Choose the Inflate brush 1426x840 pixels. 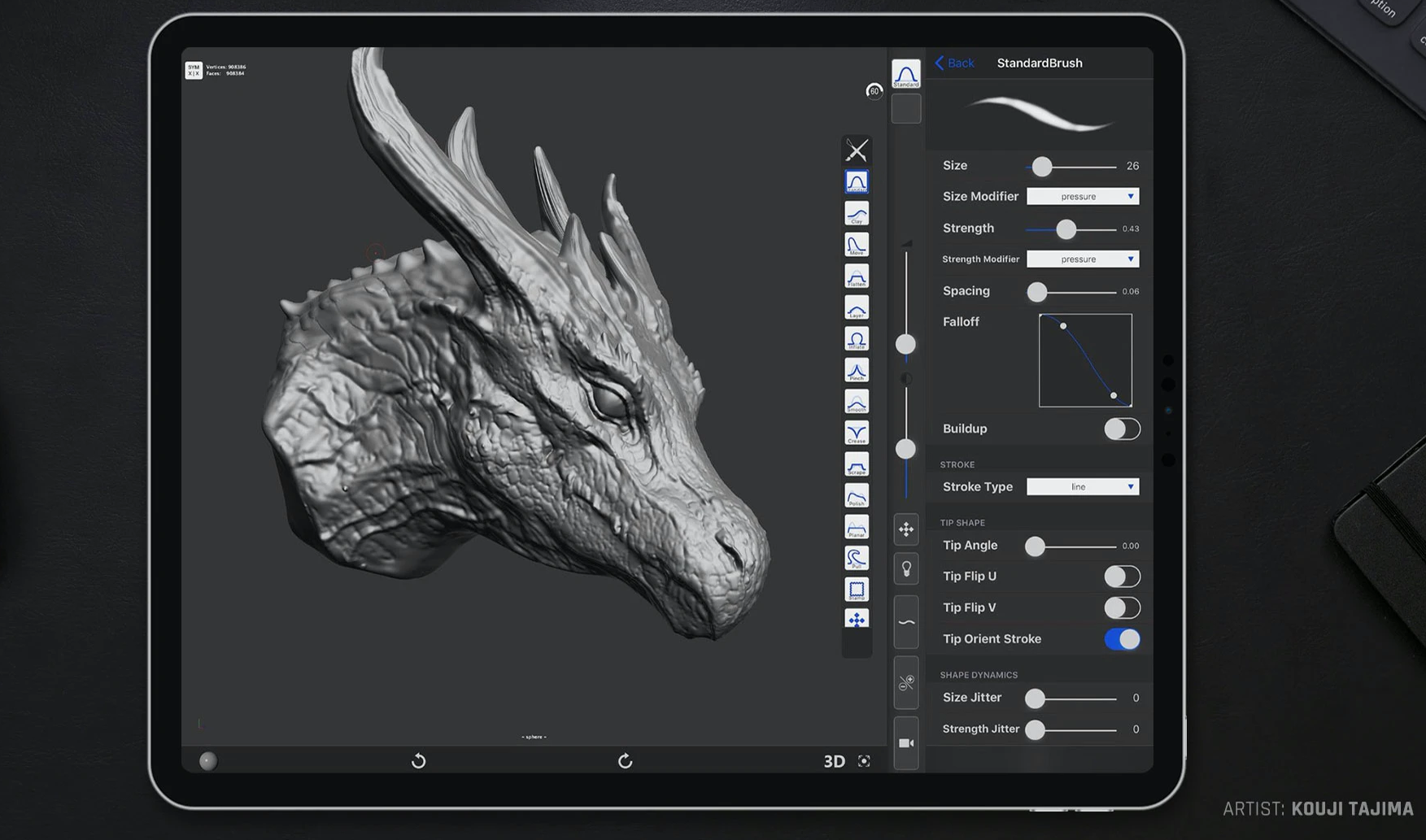coord(856,339)
